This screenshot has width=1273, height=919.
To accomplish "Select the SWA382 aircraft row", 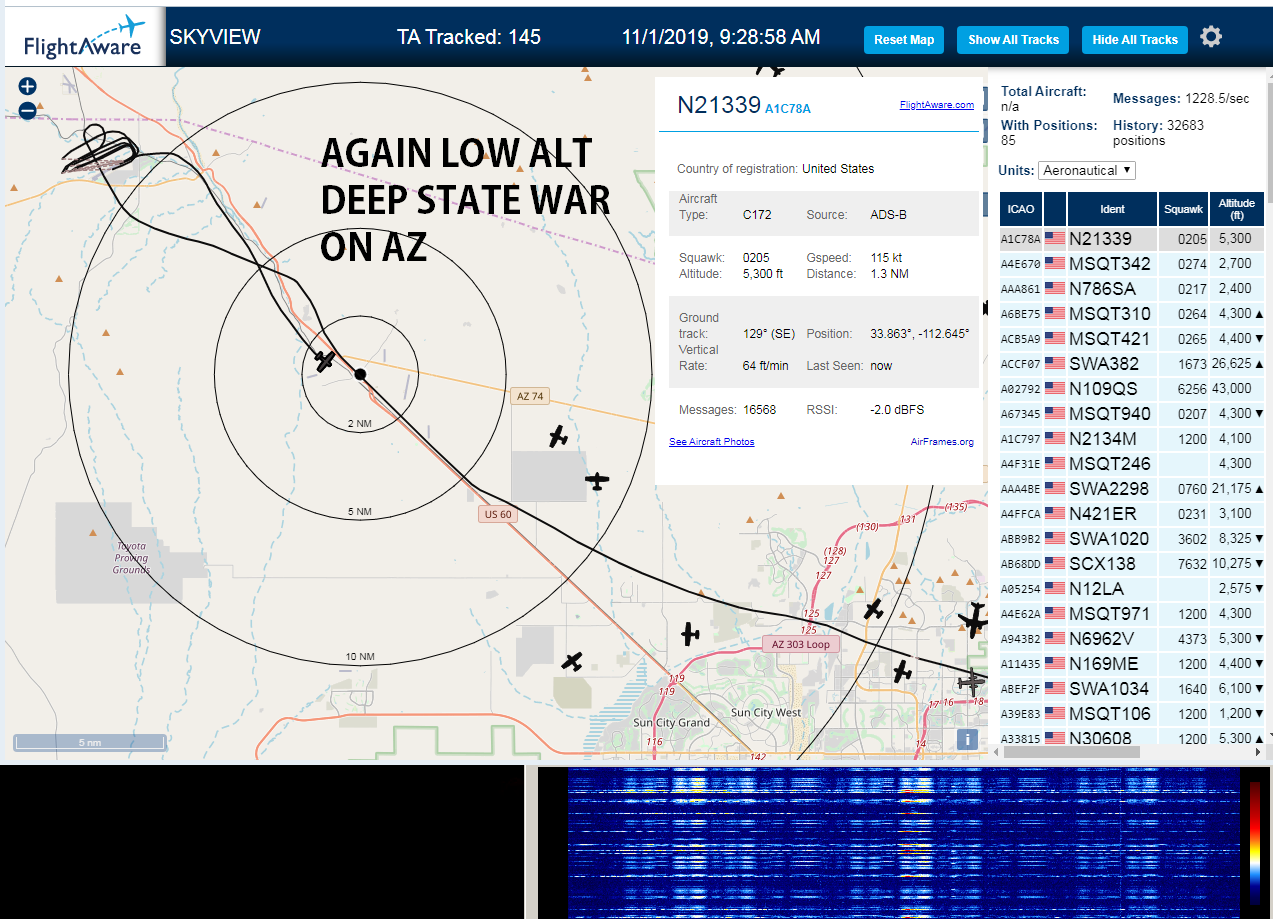I will click(x=1132, y=364).
